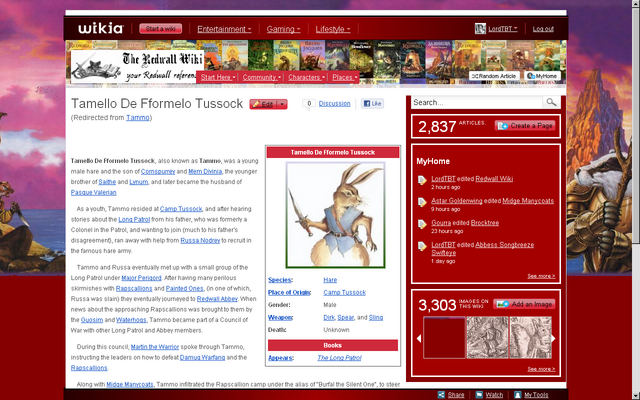Viewport: 640px width, 400px height.
Task: Open the rightmost engraving gallery thumbnail
Action: click(x=531, y=338)
